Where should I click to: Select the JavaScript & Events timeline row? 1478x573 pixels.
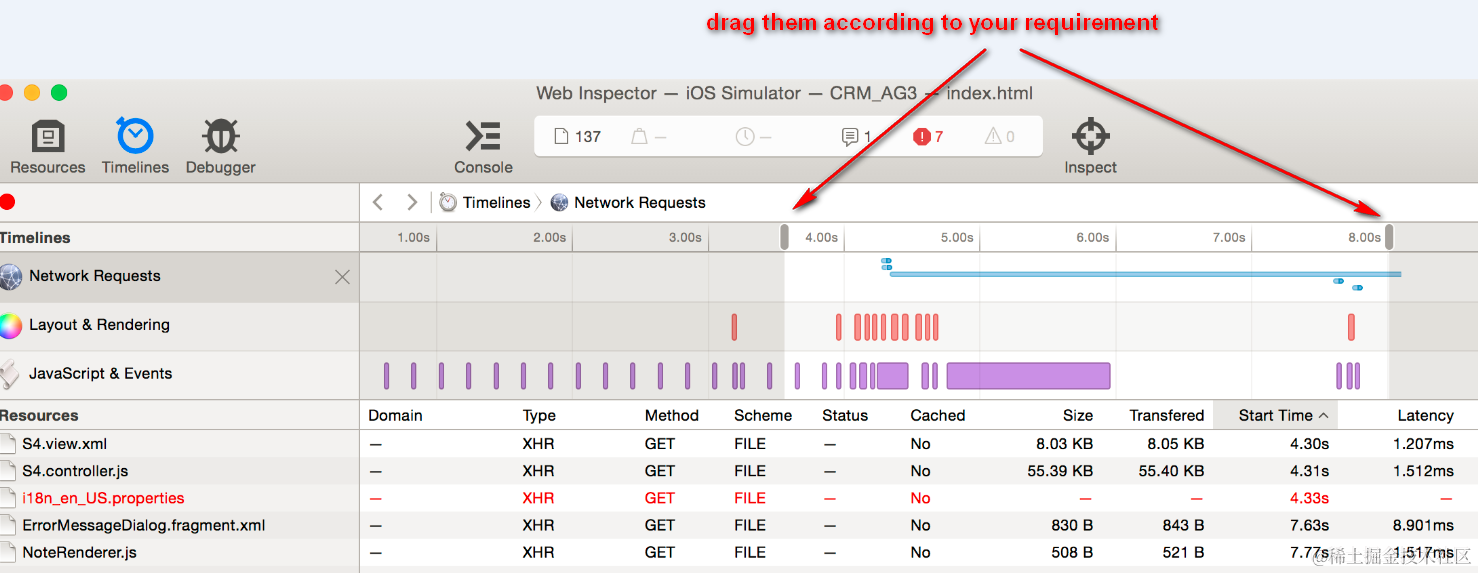179,374
